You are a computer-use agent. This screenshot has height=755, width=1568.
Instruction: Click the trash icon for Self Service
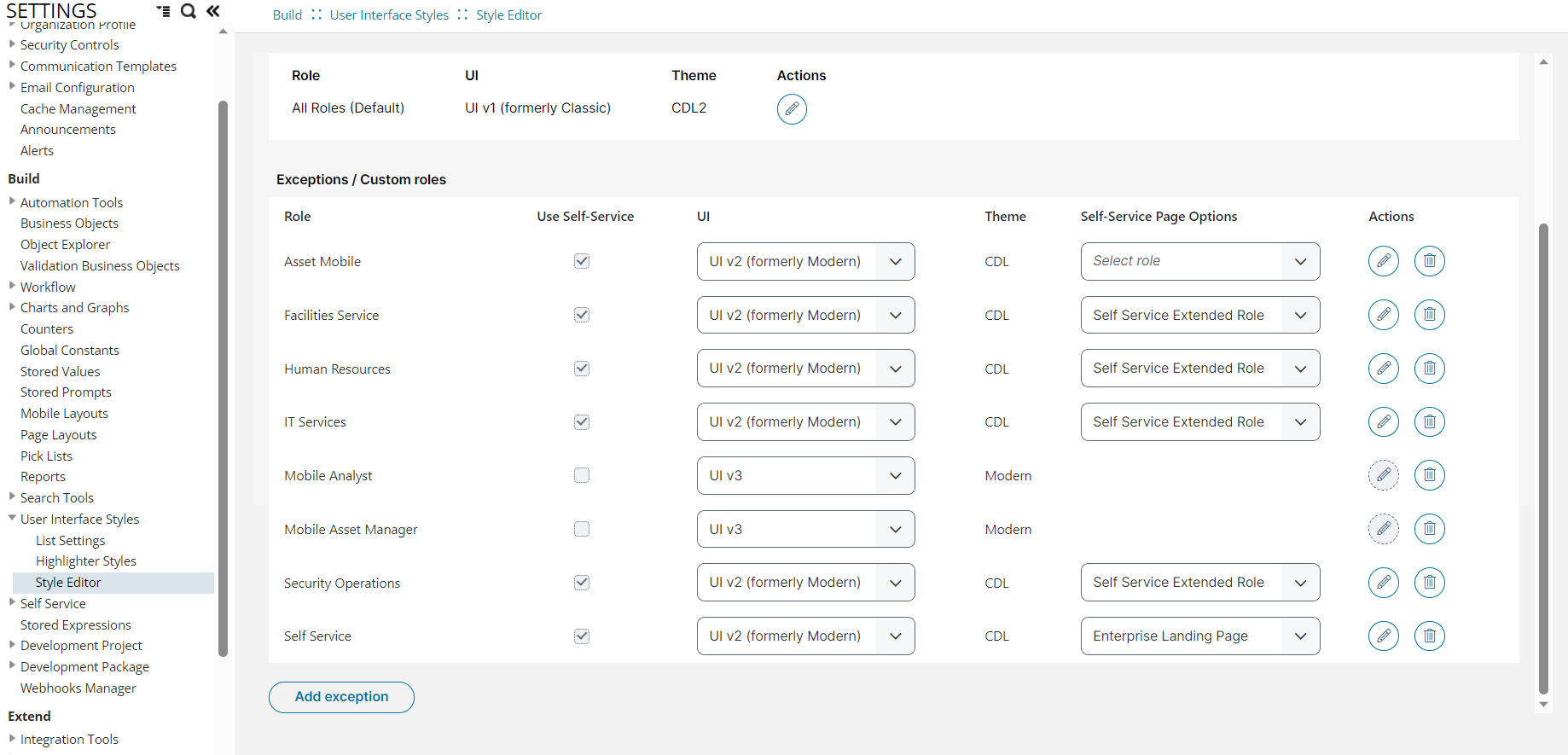coord(1429,636)
